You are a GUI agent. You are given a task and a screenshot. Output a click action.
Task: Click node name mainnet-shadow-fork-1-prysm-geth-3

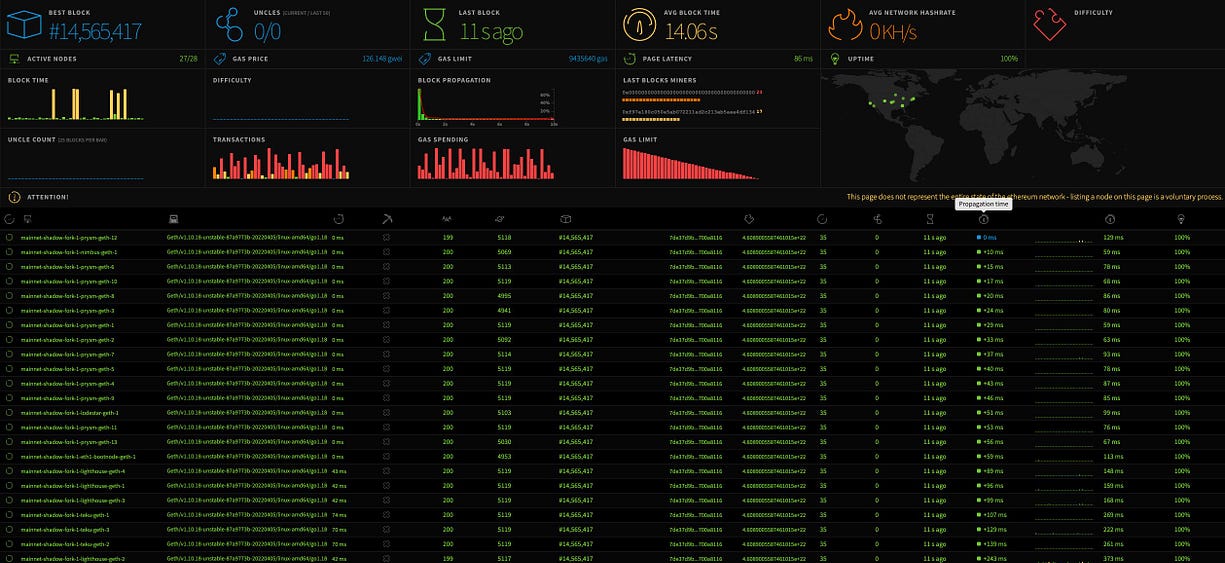67,311
